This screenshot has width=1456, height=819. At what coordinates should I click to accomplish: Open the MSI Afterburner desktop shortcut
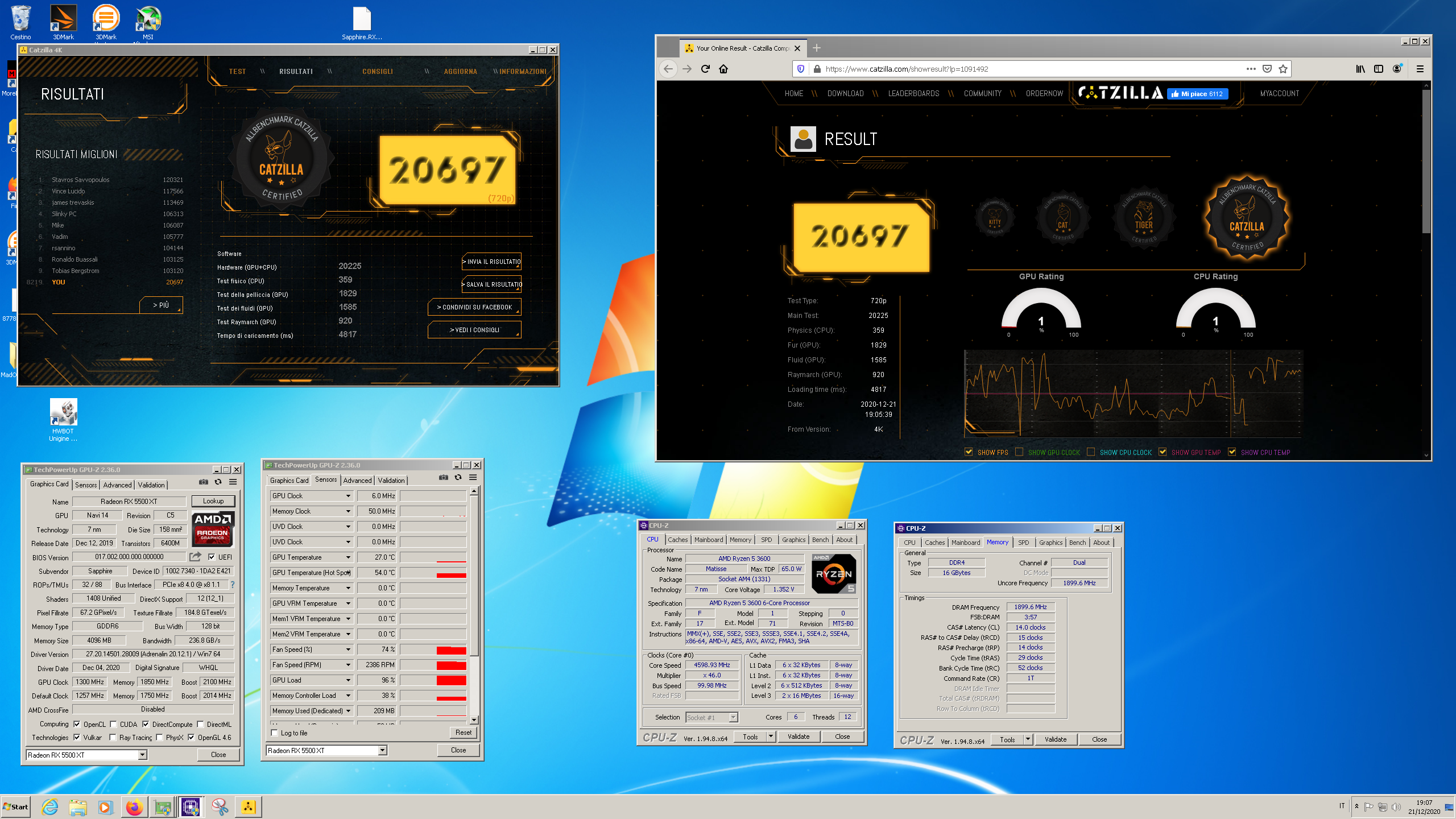pyautogui.click(x=148, y=23)
